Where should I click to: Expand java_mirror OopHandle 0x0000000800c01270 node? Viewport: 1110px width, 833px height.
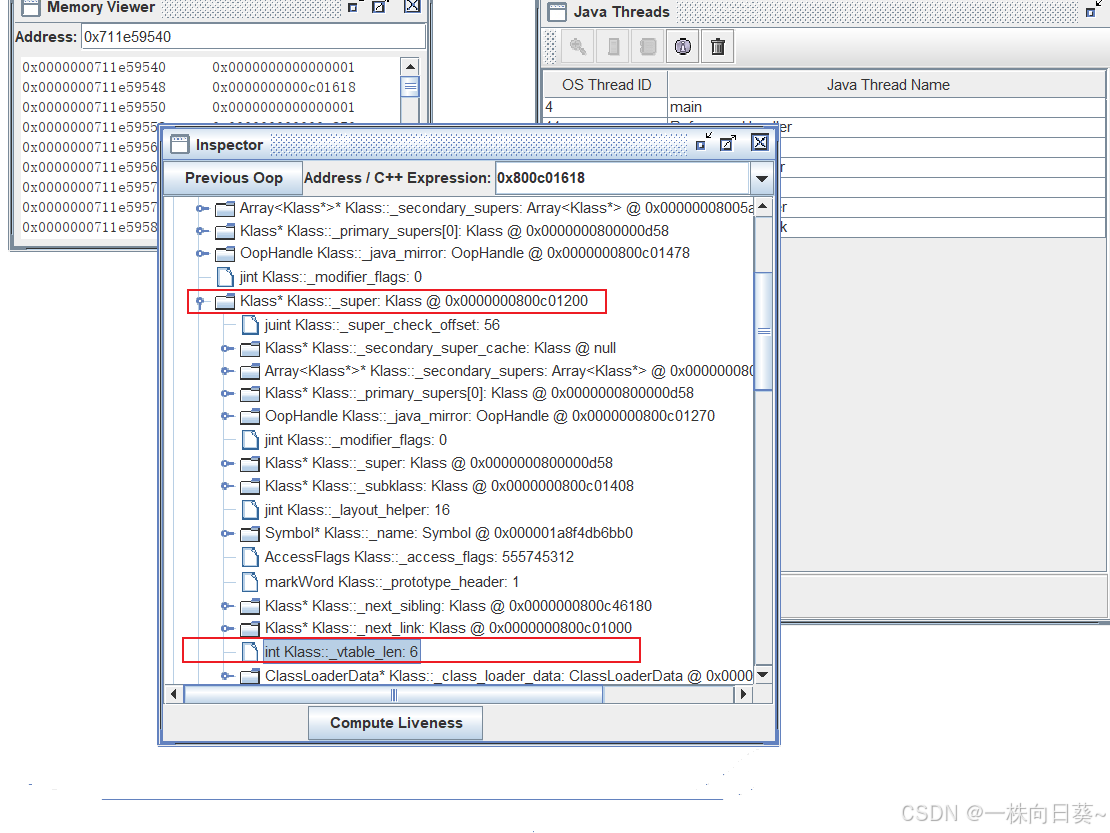point(227,416)
